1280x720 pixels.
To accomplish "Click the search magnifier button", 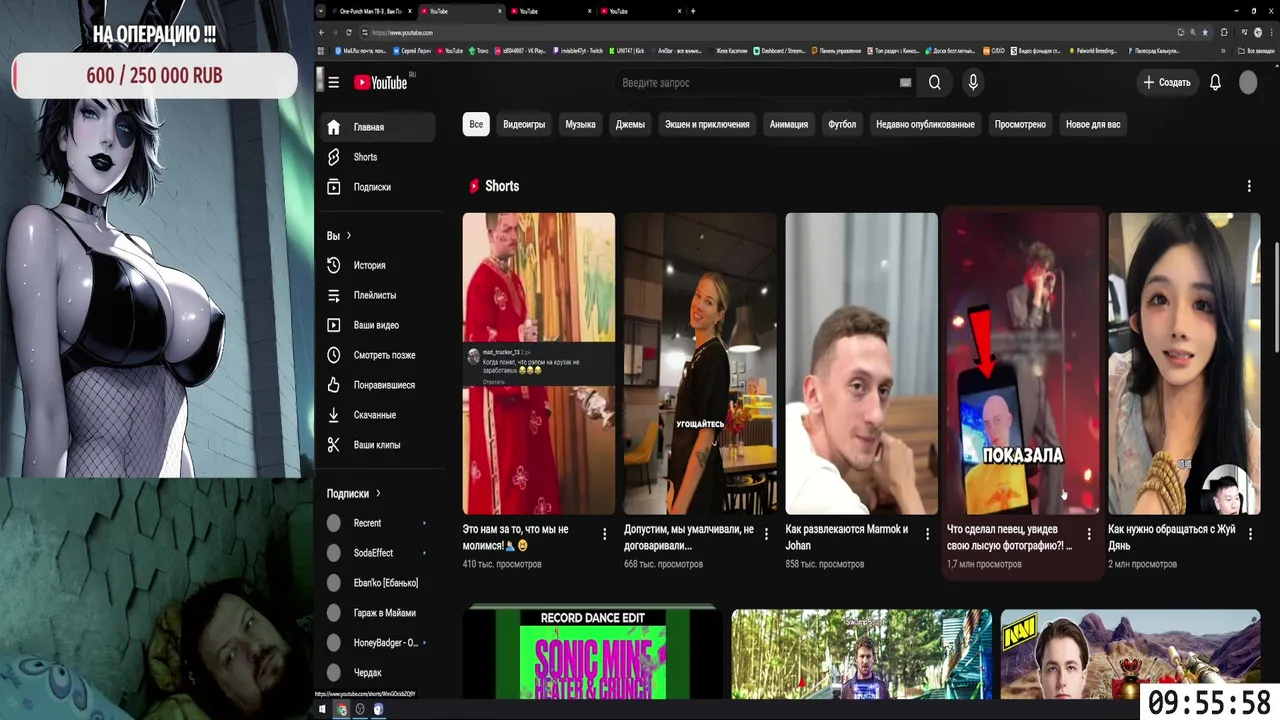I will (x=934, y=83).
